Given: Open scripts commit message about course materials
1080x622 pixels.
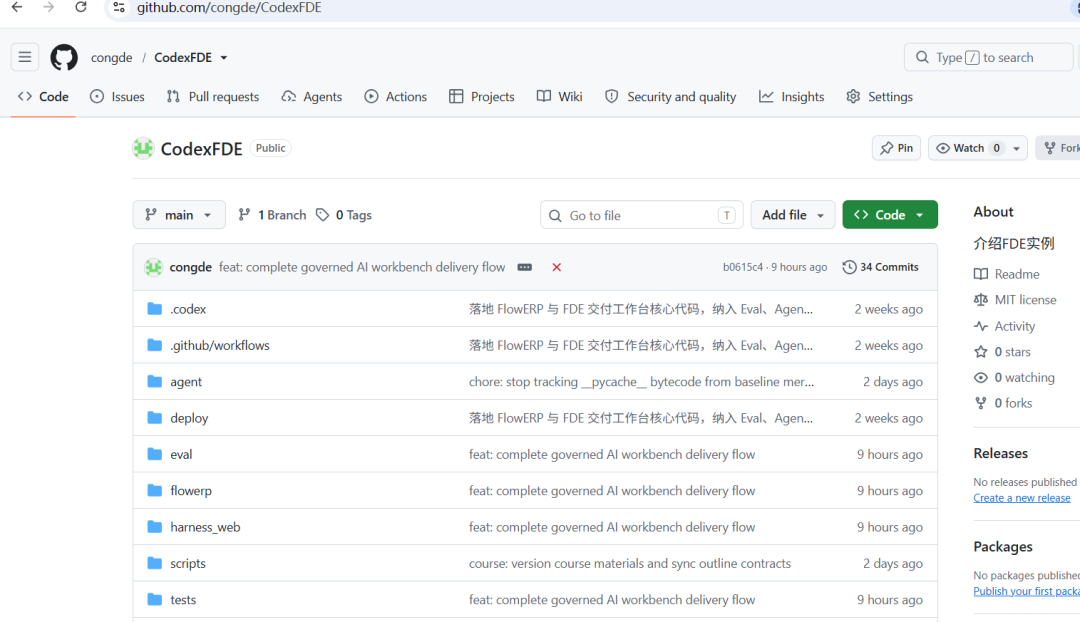Looking at the screenshot, I should point(630,563).
